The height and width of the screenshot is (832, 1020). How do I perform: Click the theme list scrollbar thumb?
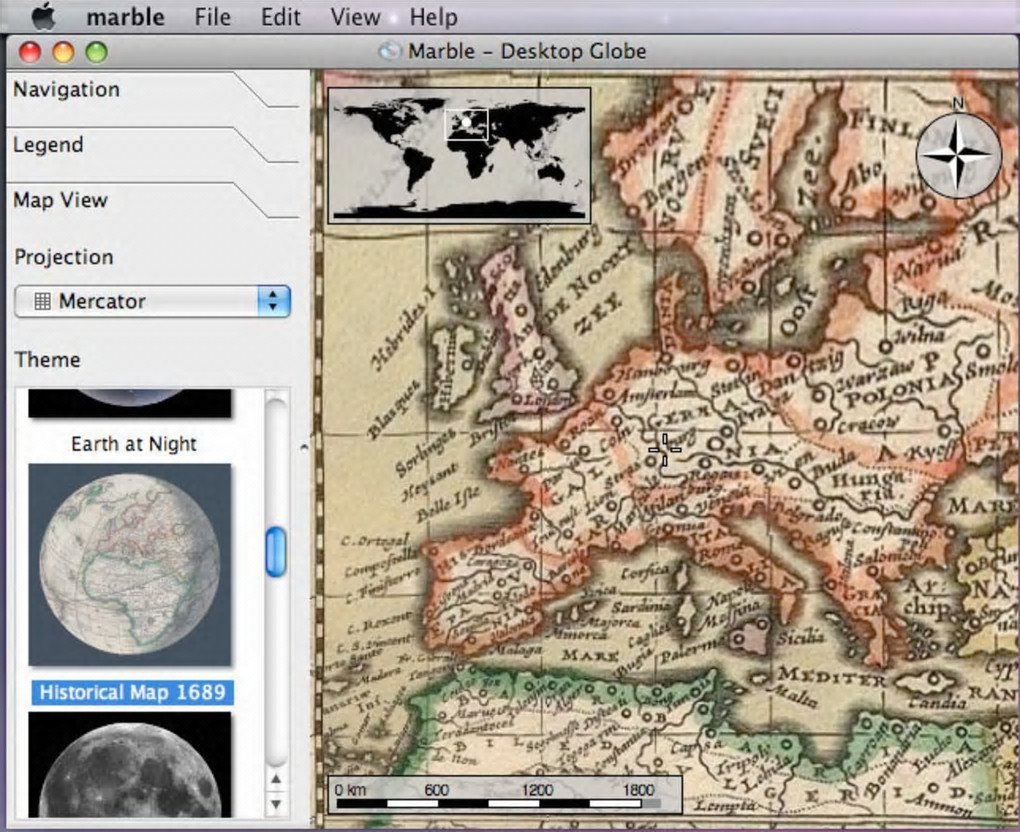275,551
